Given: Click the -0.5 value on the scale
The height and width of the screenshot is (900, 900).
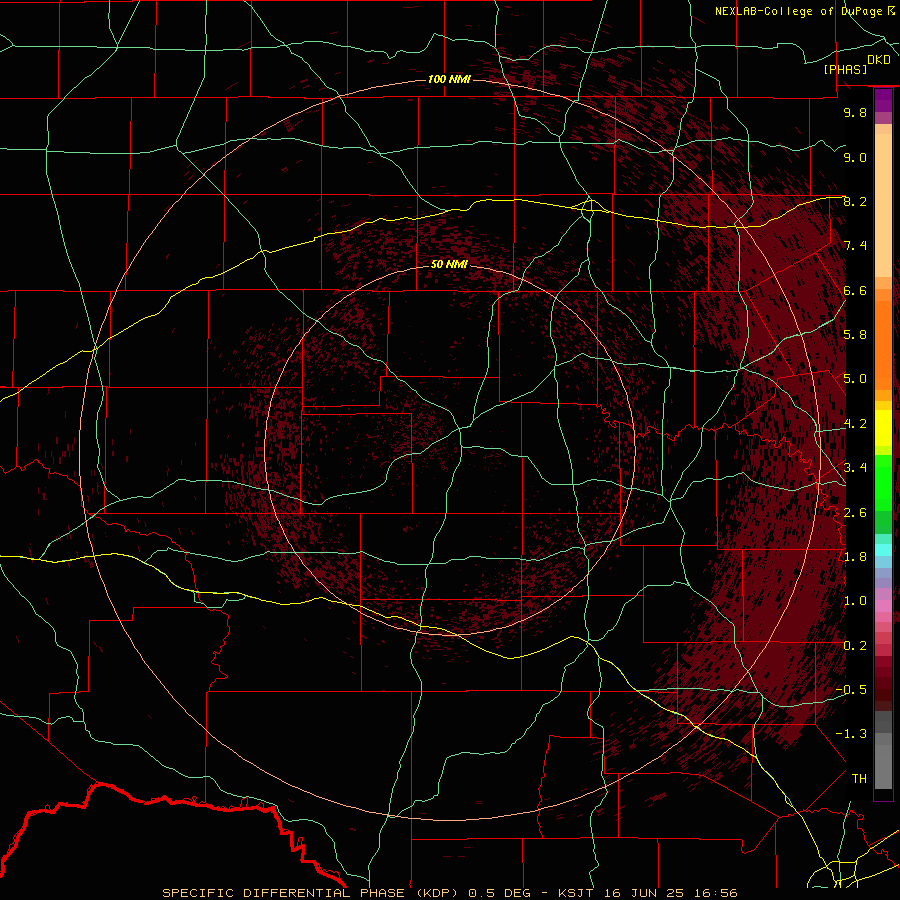Looking at the screenshot, I should [851, 690].
